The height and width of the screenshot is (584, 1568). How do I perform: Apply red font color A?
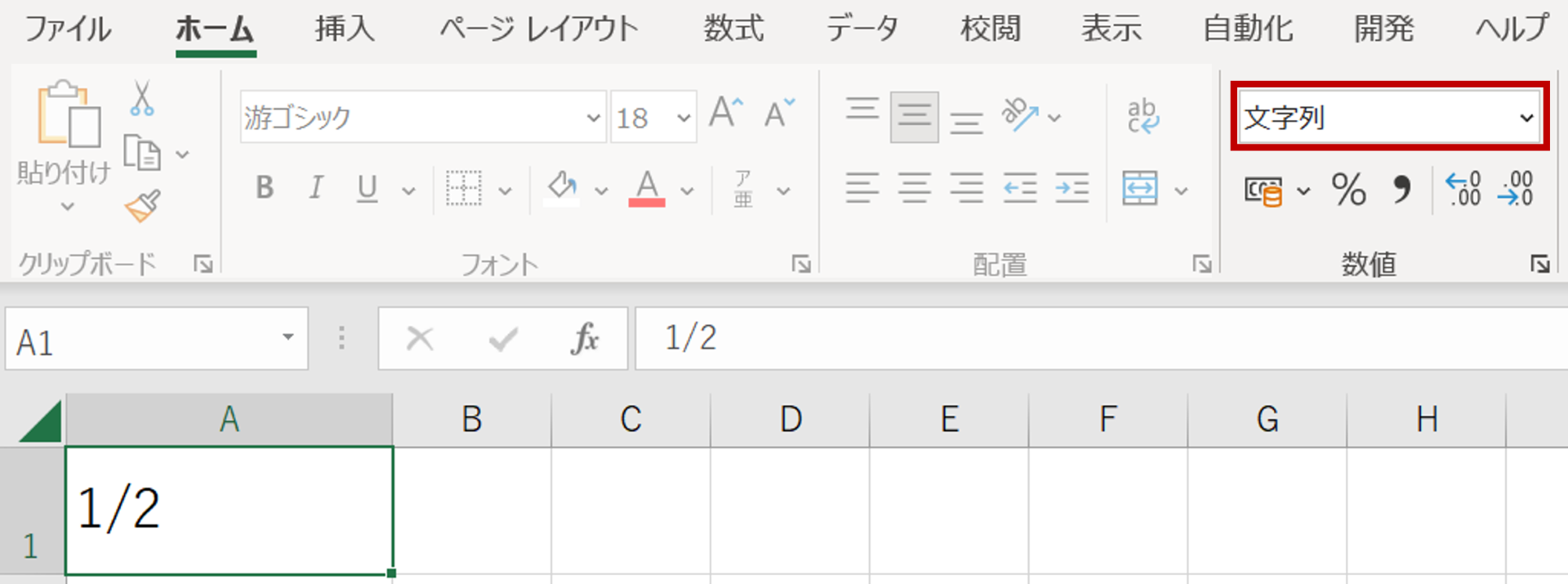[647, 189]
